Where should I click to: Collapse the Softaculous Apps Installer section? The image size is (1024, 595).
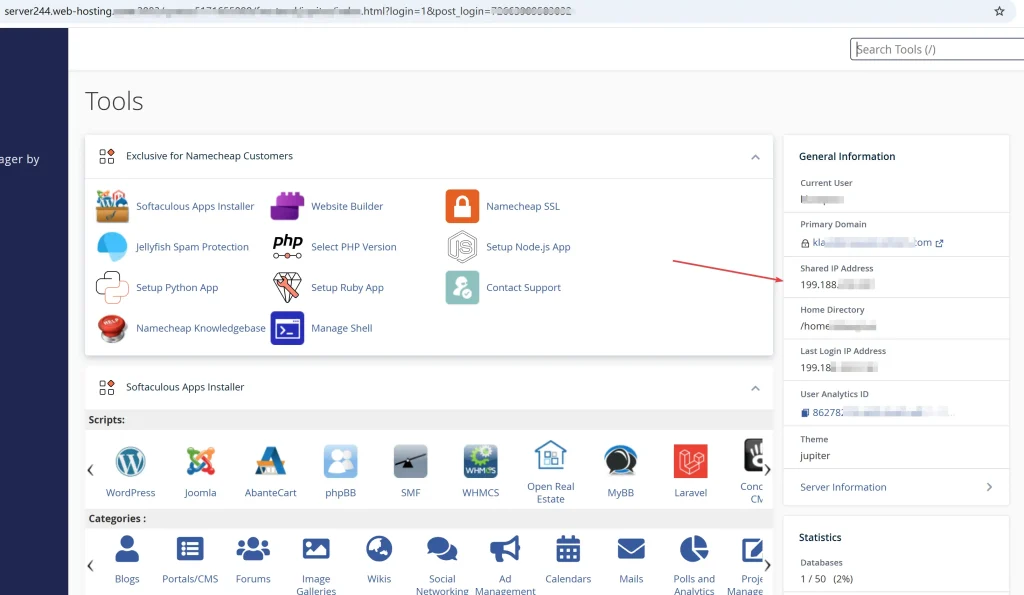click(x=755, y=389)
